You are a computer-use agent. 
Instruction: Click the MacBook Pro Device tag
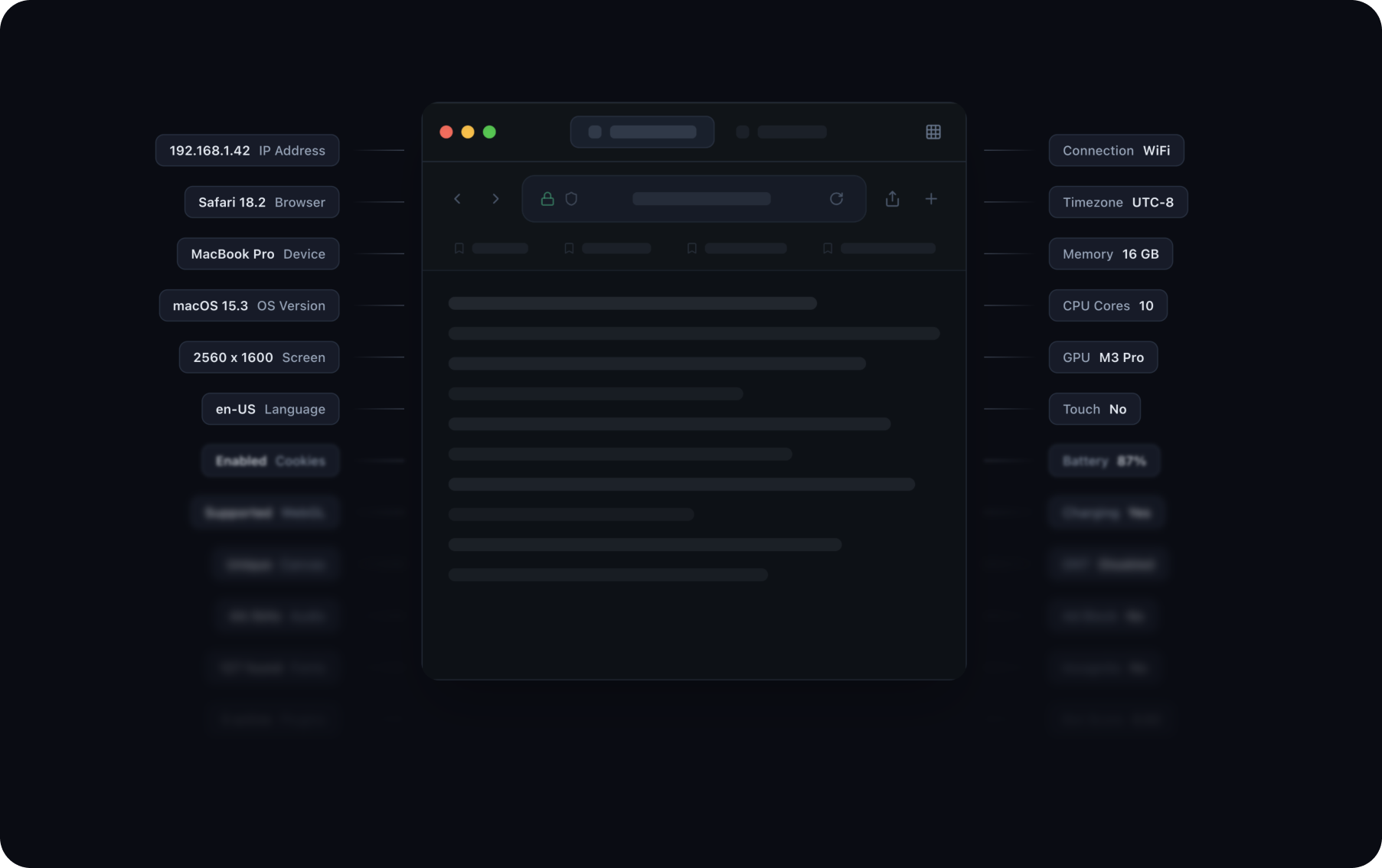tap(258, 254)
